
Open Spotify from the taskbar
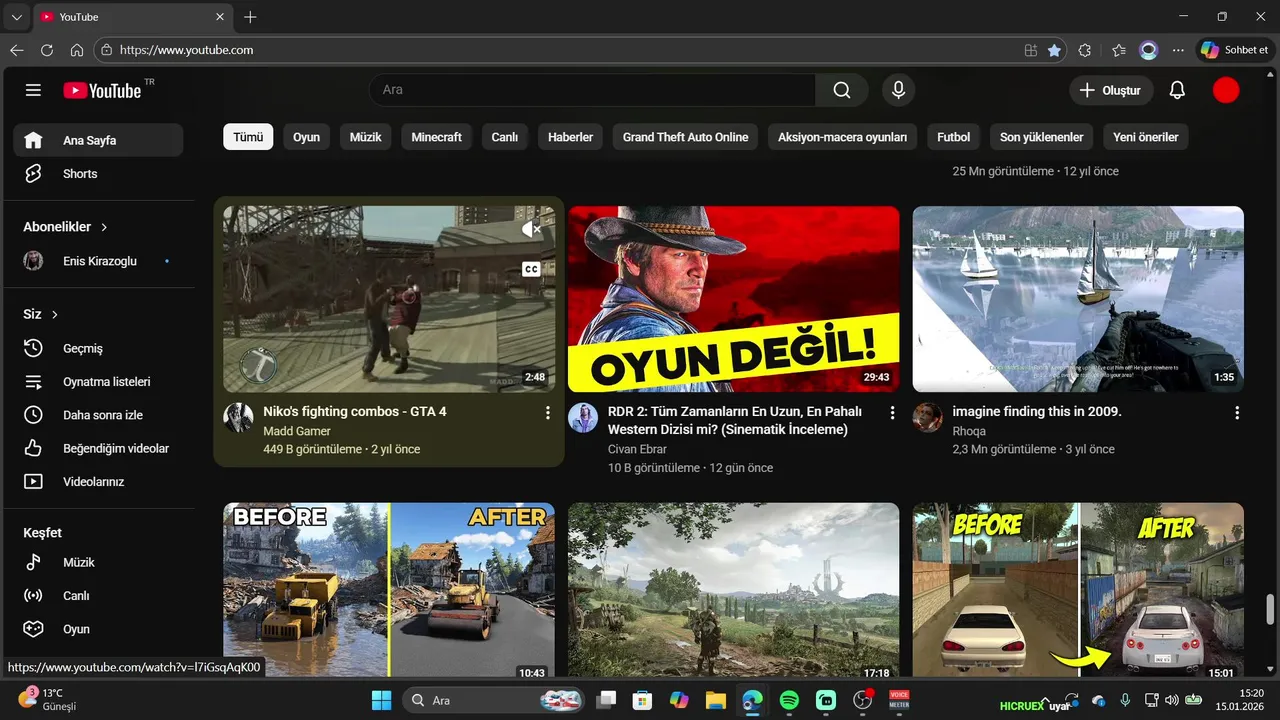click(x=789, y=700)
